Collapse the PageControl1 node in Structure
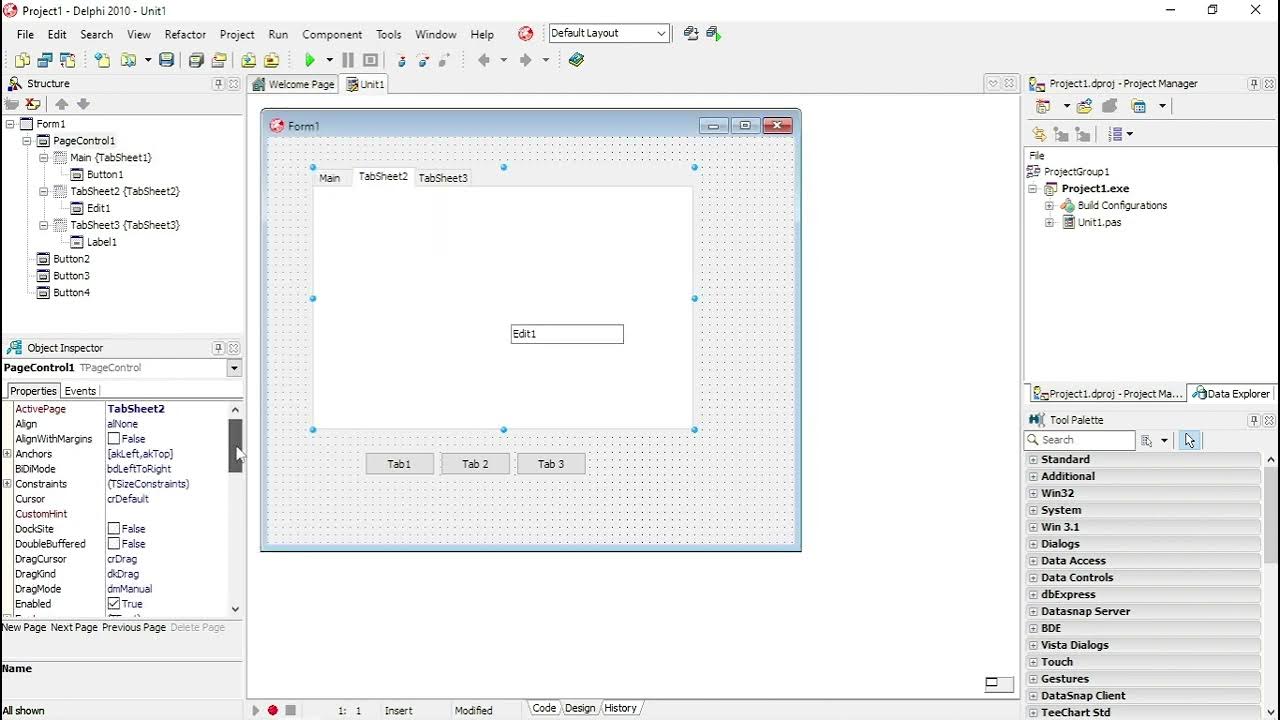Viewport: 1280px width, 720px height. pyautogui.click(x=27, y=141)
